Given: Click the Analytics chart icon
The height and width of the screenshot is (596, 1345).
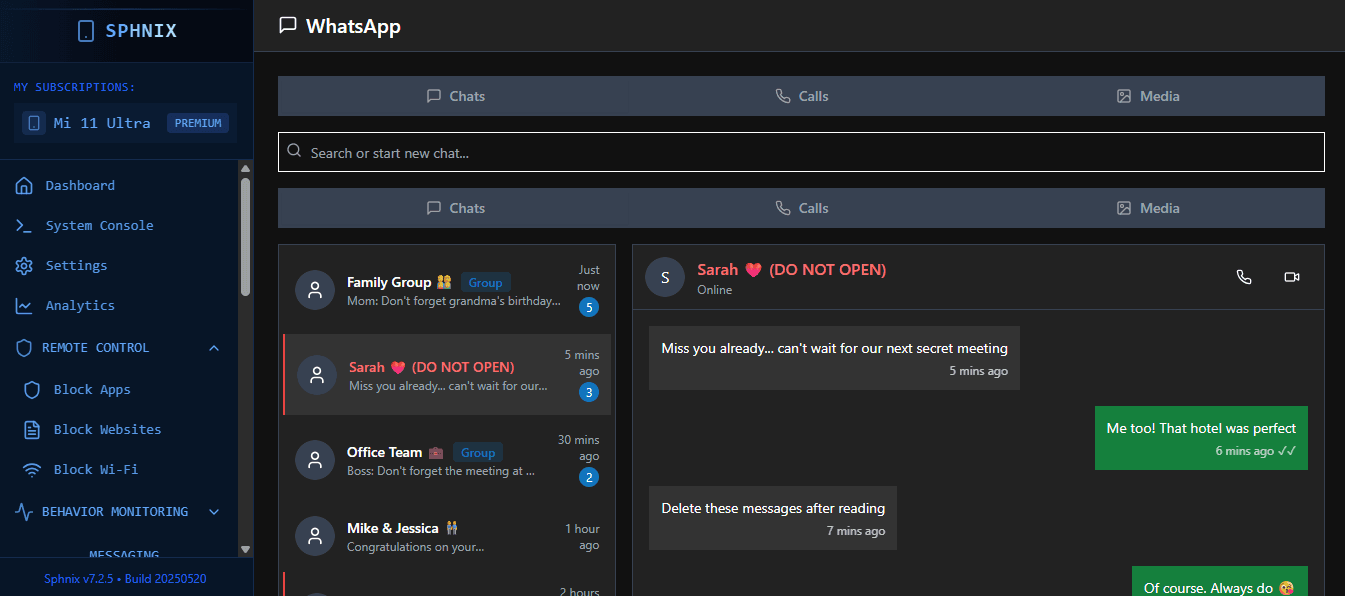Looking at the screenshot, I should pyautogui.click(x=23, y=305).
